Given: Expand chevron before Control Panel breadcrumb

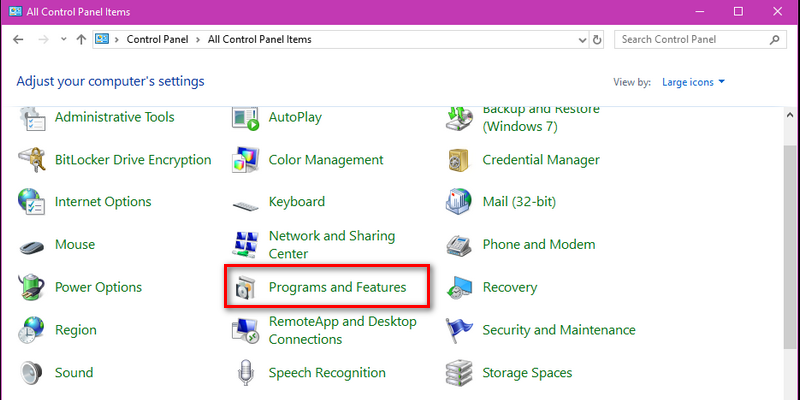Looking at the screenshot, I should click(x=117, y=39).
